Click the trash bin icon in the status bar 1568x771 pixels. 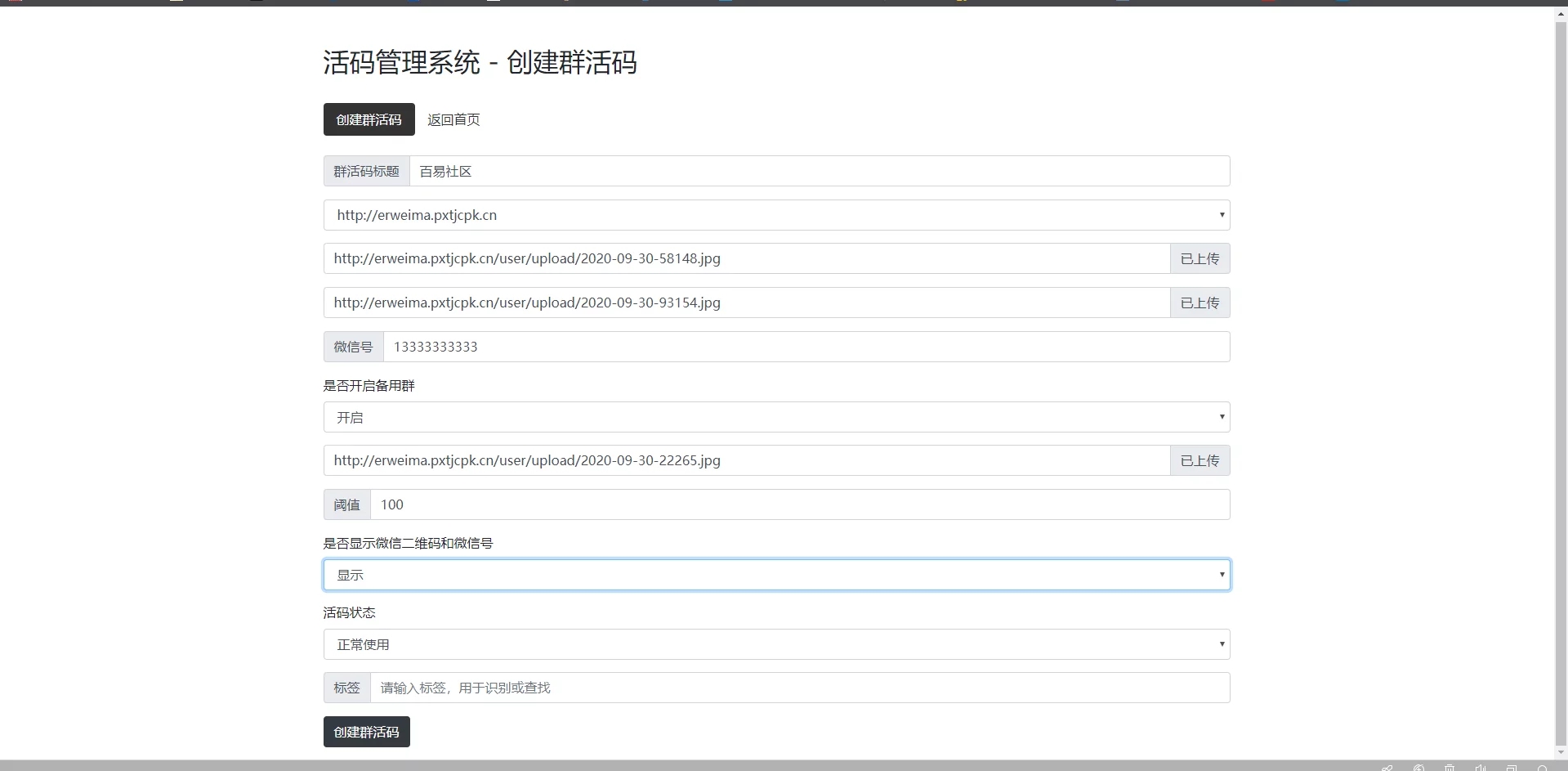[1449, 768]
